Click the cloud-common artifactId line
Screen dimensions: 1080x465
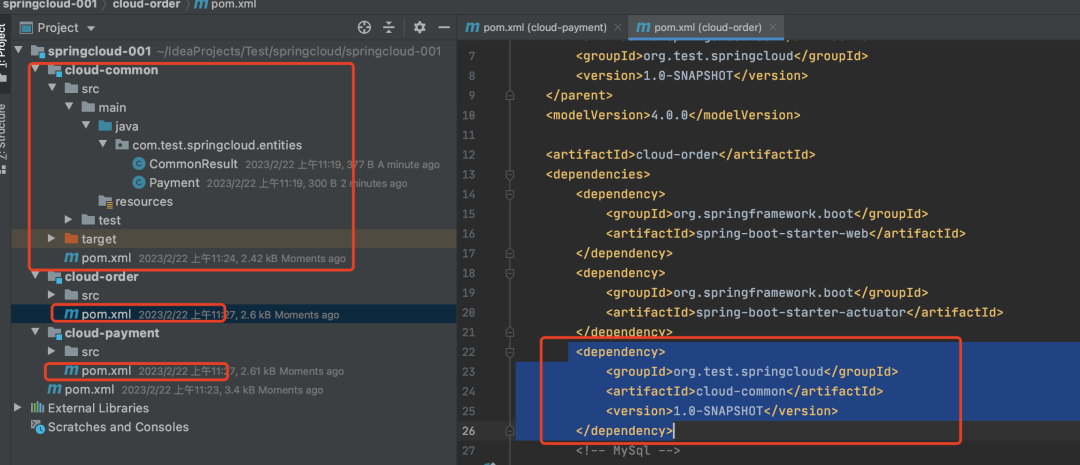coord(745,391)
